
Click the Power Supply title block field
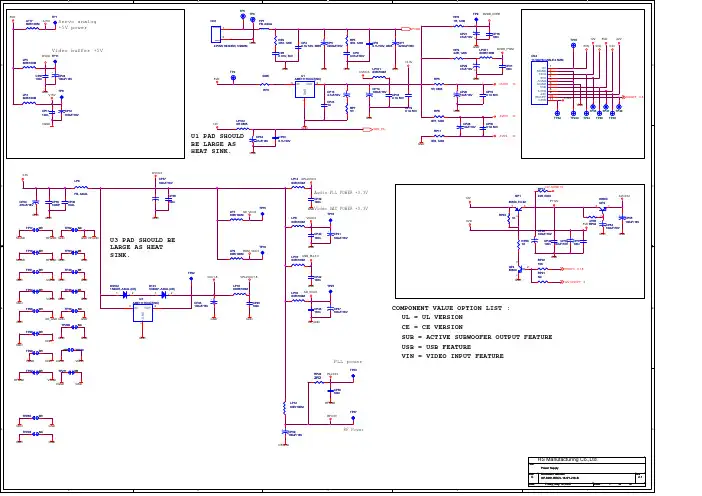coord(551,467)
